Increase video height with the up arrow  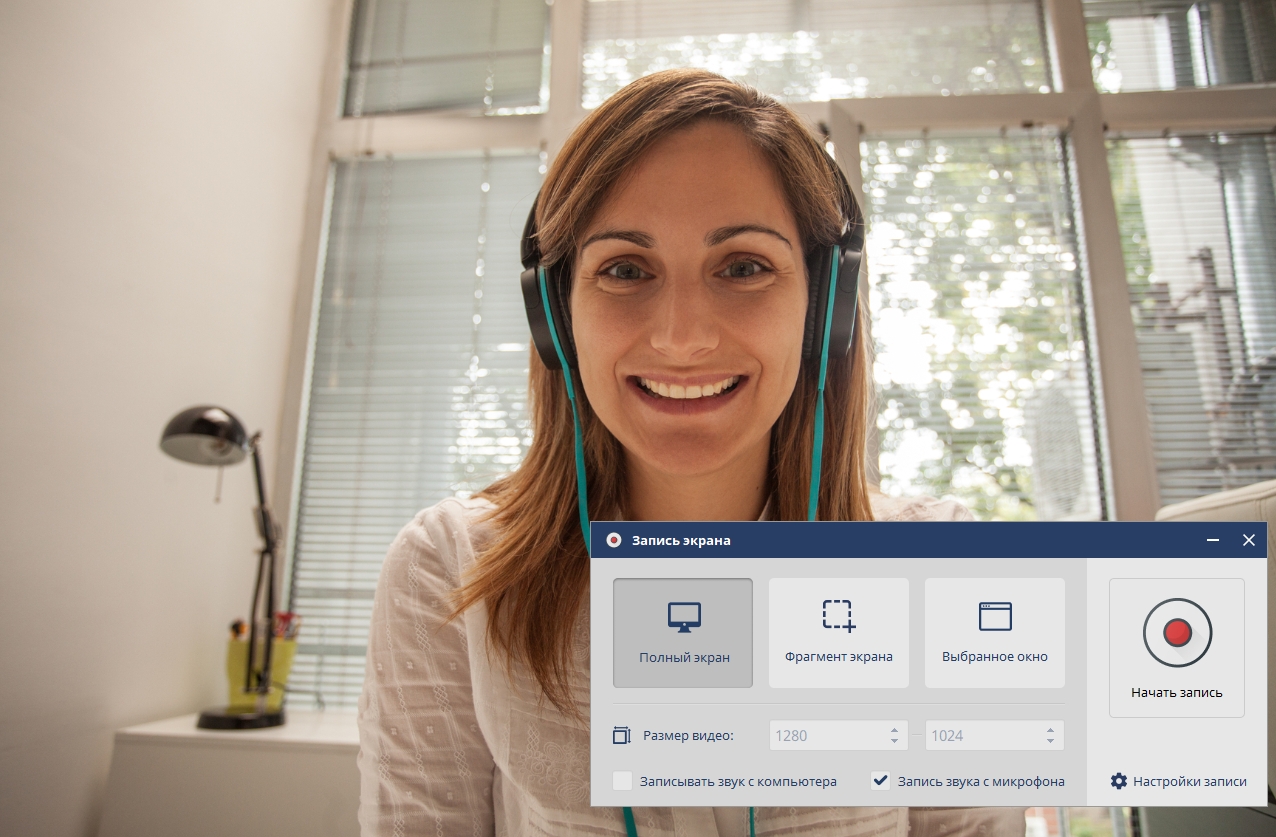1050,729
